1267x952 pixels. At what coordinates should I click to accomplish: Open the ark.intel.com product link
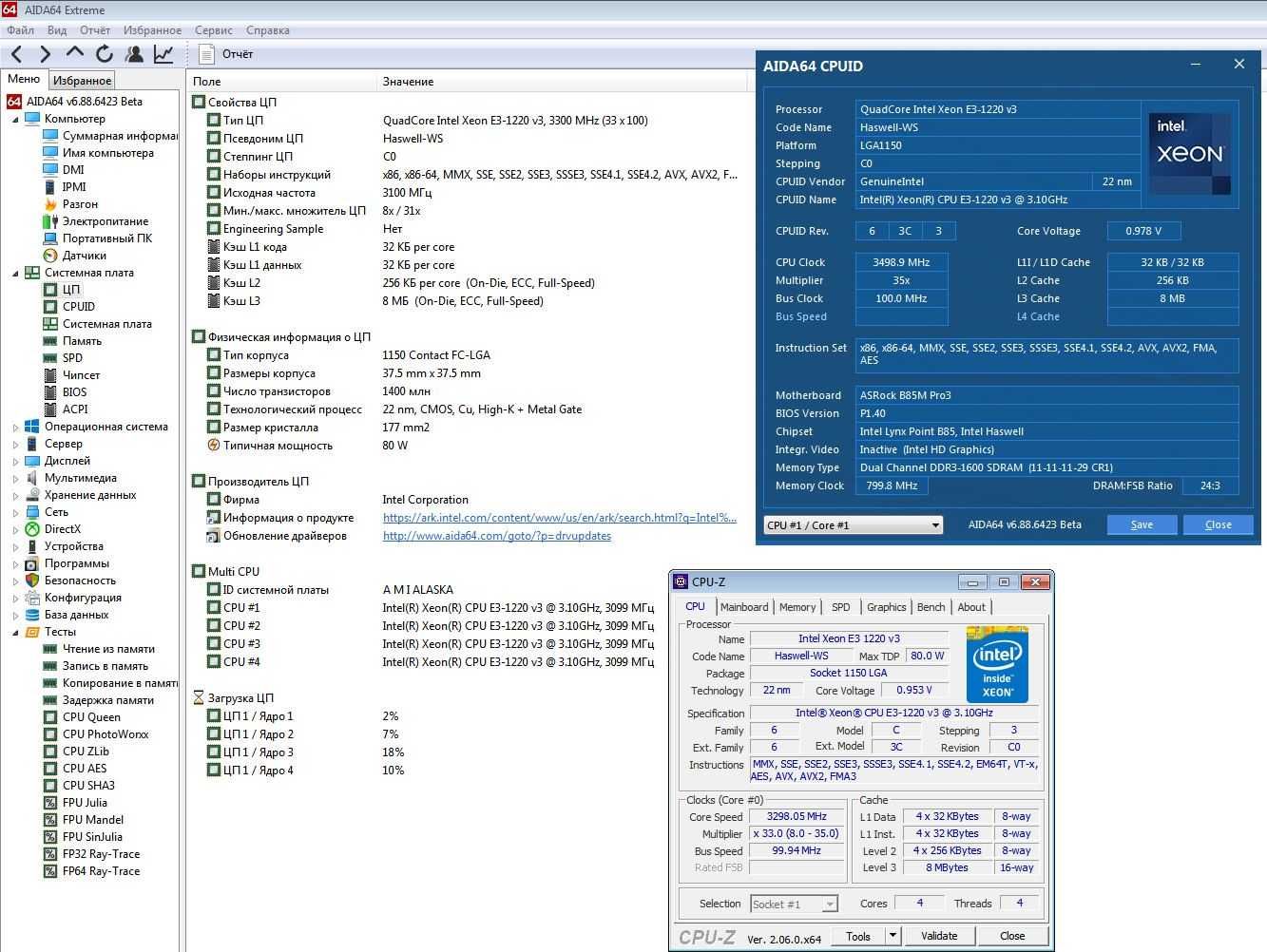[x=560, y=518]
